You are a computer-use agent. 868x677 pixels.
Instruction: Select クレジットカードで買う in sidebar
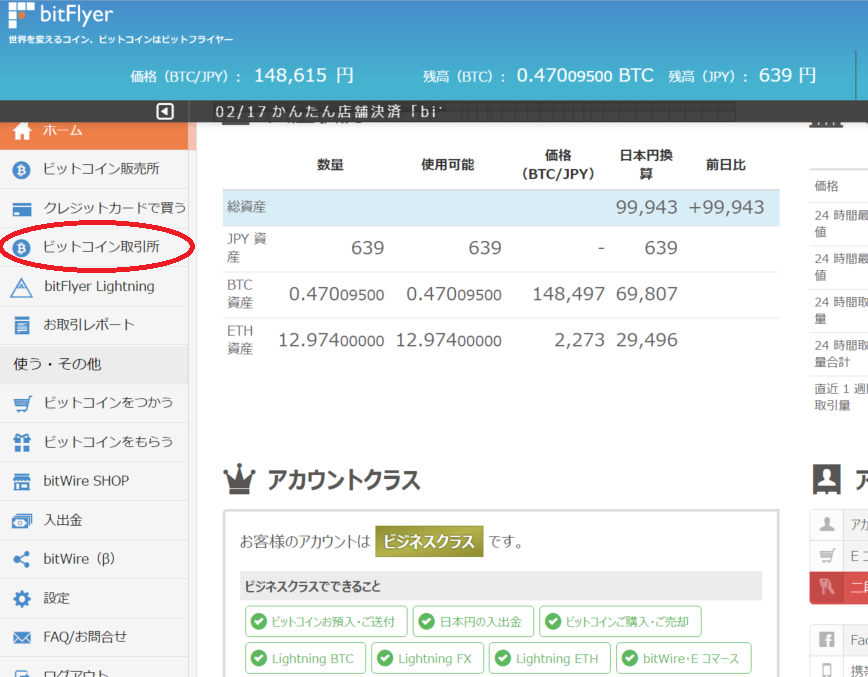point(94,208)
